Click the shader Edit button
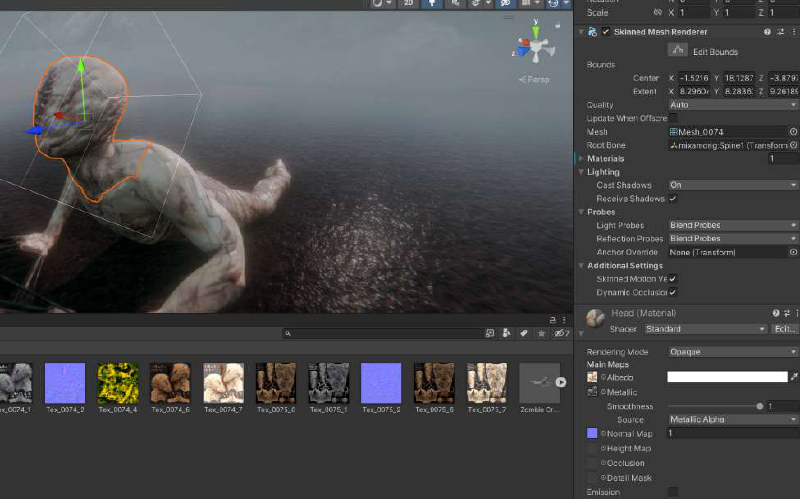The height and width of the screenshot is (499, 800). (x=785, y=329)
